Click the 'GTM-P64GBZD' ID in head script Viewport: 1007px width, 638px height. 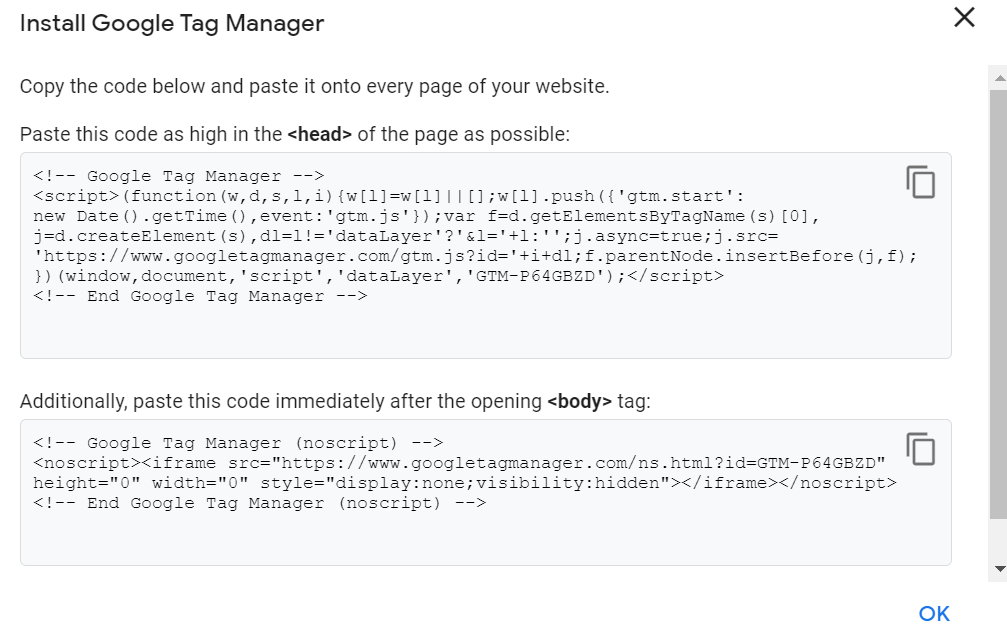[535, 276]
